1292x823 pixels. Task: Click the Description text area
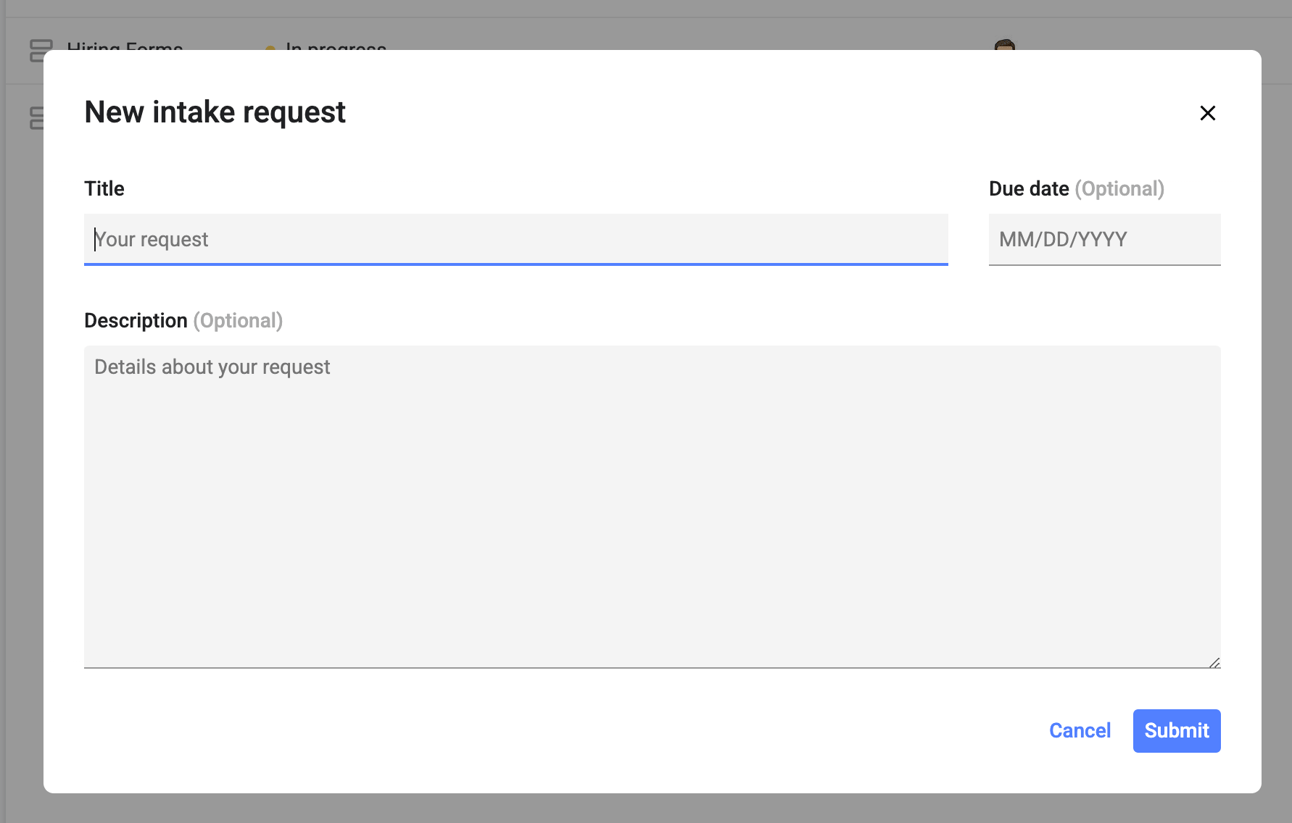[x=650, y=500]
